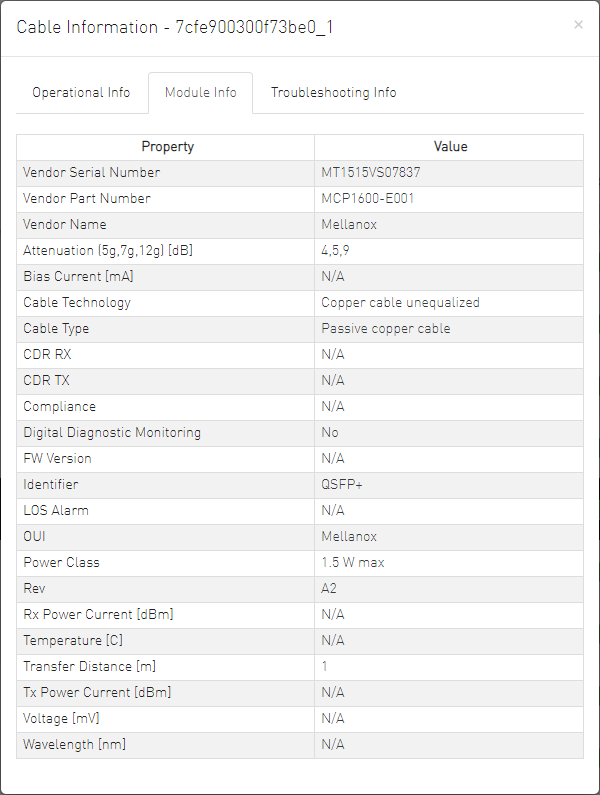
Task: Select the OUI property cell
Action: pyautogui.click(x=35, y=537)
